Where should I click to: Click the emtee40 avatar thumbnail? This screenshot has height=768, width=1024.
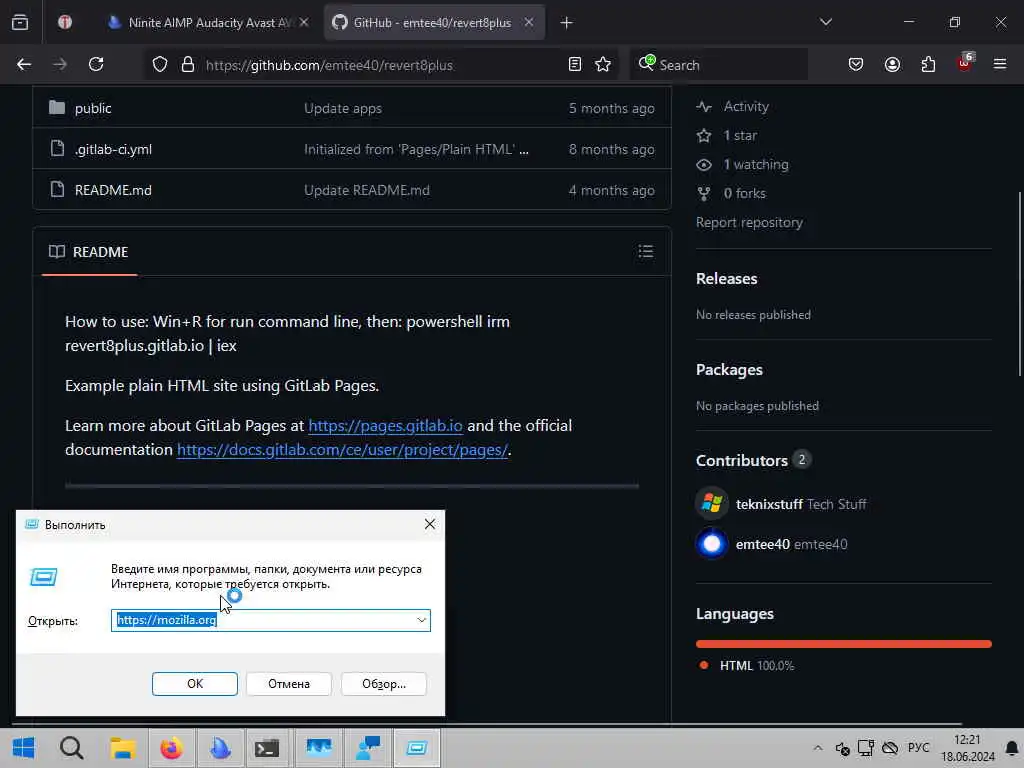coord(712,543)
